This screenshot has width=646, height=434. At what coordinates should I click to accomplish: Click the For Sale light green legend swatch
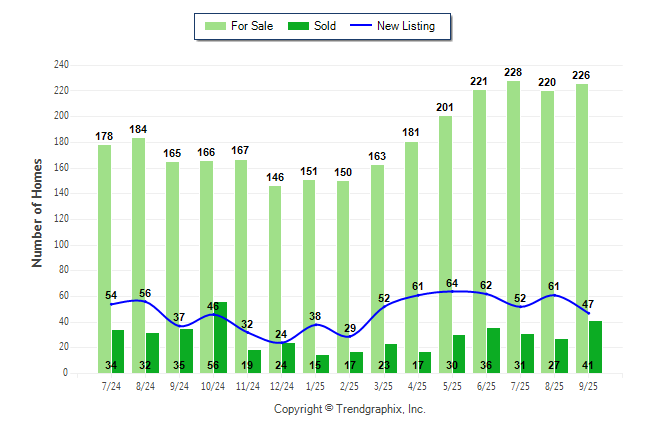coord(214,26)
